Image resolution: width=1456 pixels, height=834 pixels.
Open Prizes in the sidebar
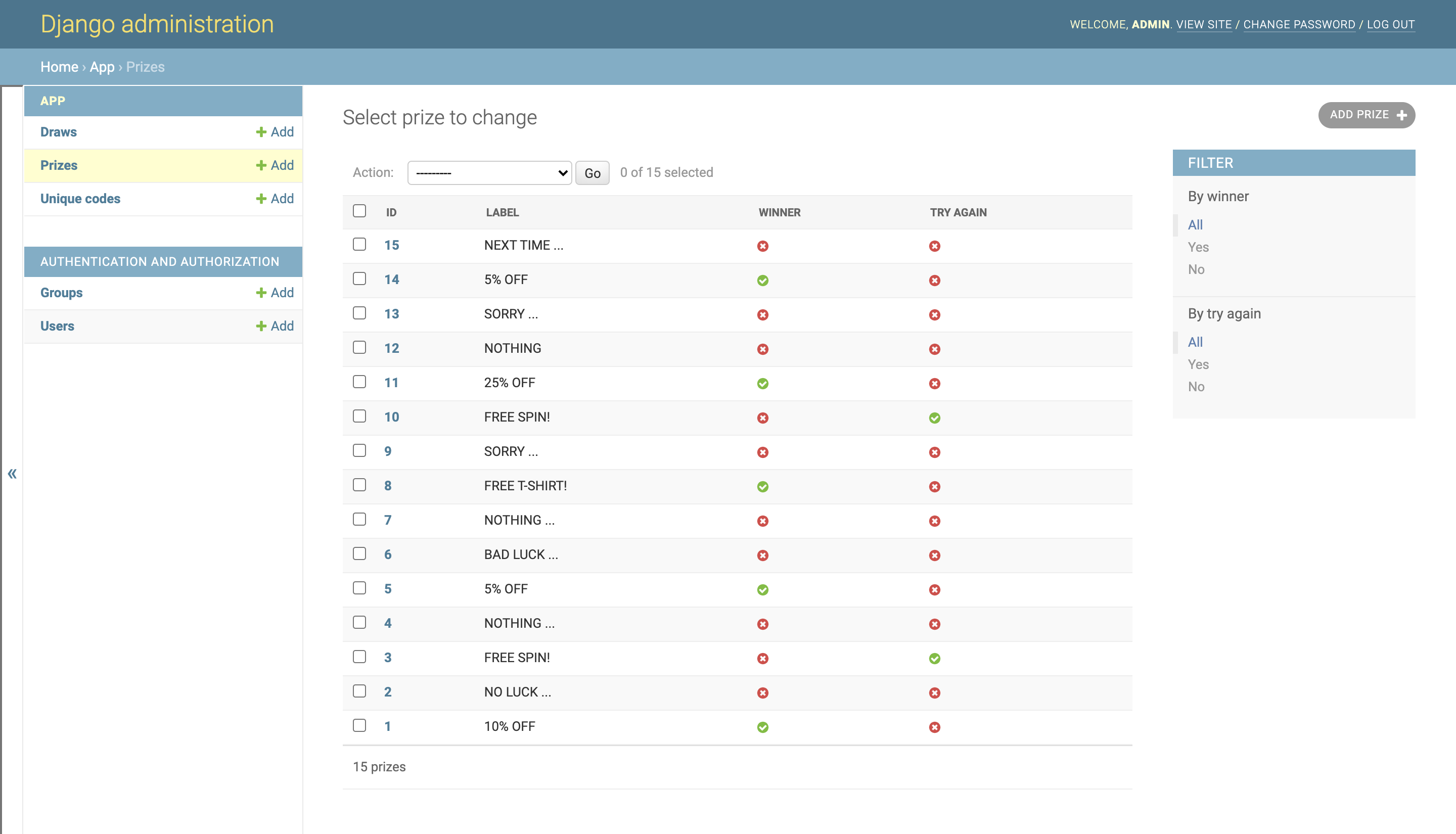(x=59, y=166)
